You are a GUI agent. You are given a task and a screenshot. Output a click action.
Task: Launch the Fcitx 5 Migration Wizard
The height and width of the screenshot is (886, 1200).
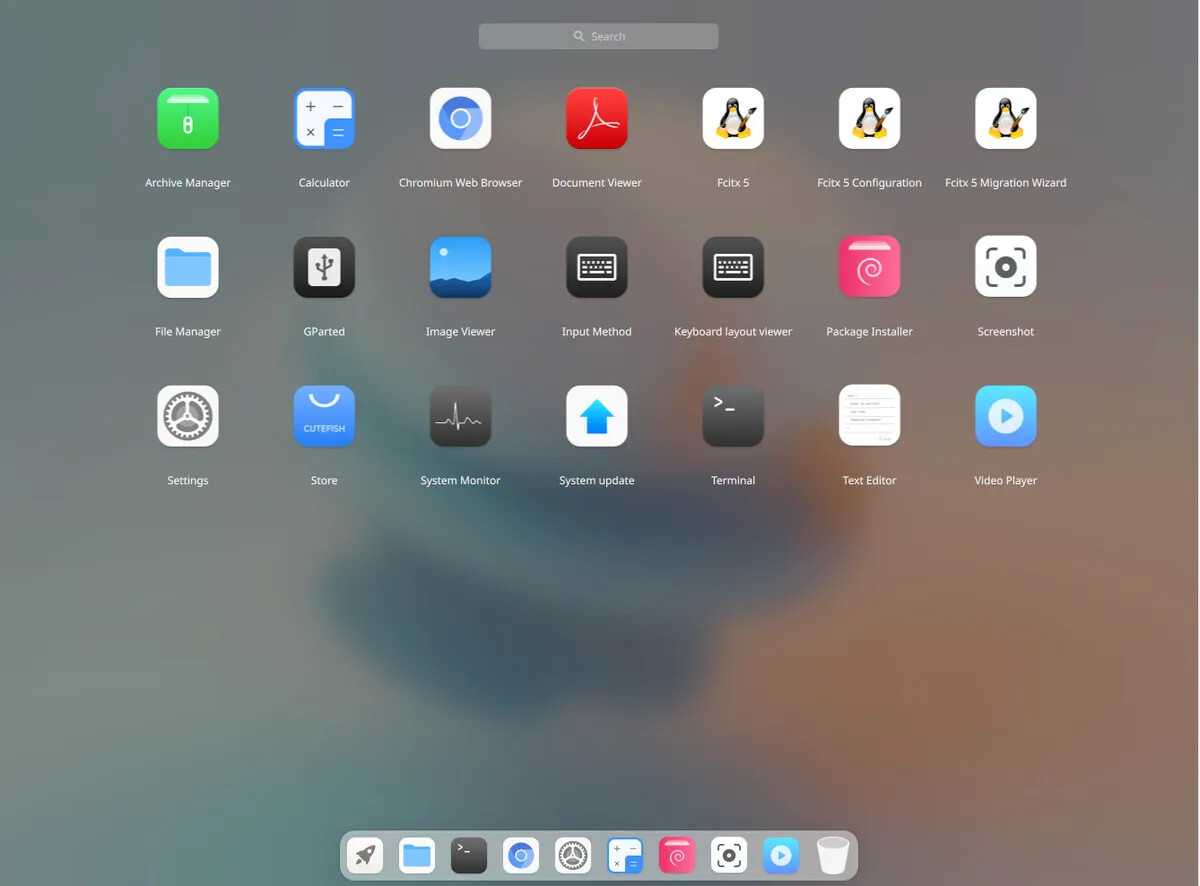(1005, 118)
